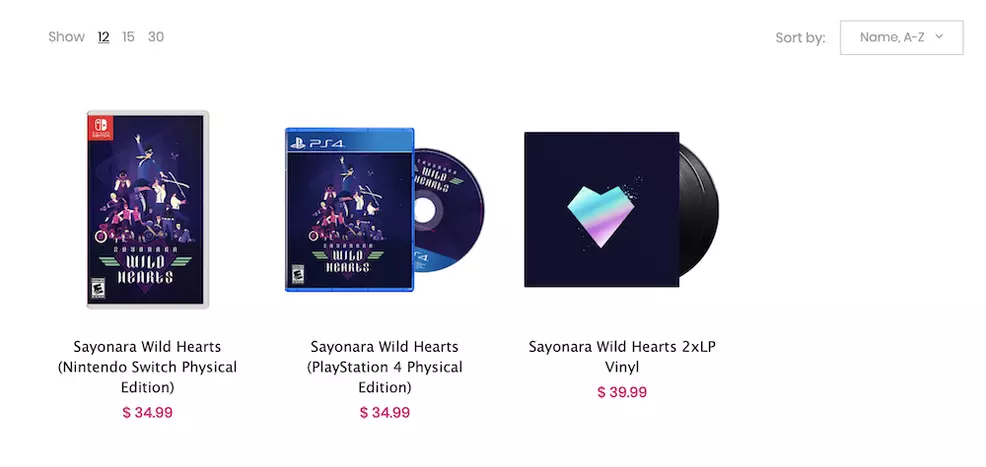Click the Wild Hearts logo on the Switch cover
The height and width of the screenshot is (467, 986).
click(x=147, y=268)
